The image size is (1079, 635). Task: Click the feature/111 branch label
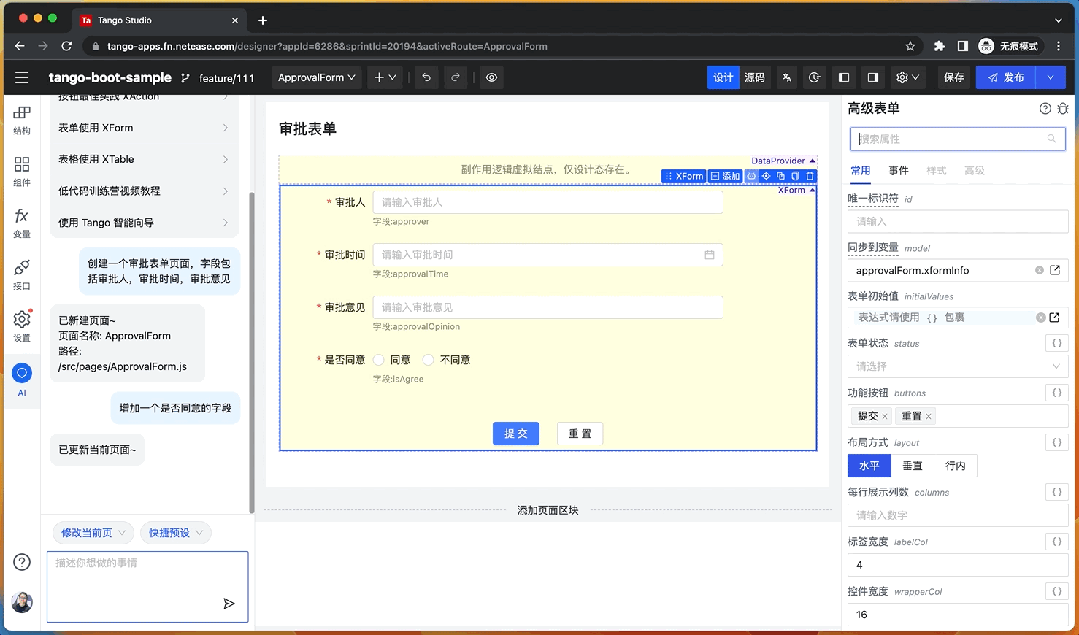click(226, 78)
